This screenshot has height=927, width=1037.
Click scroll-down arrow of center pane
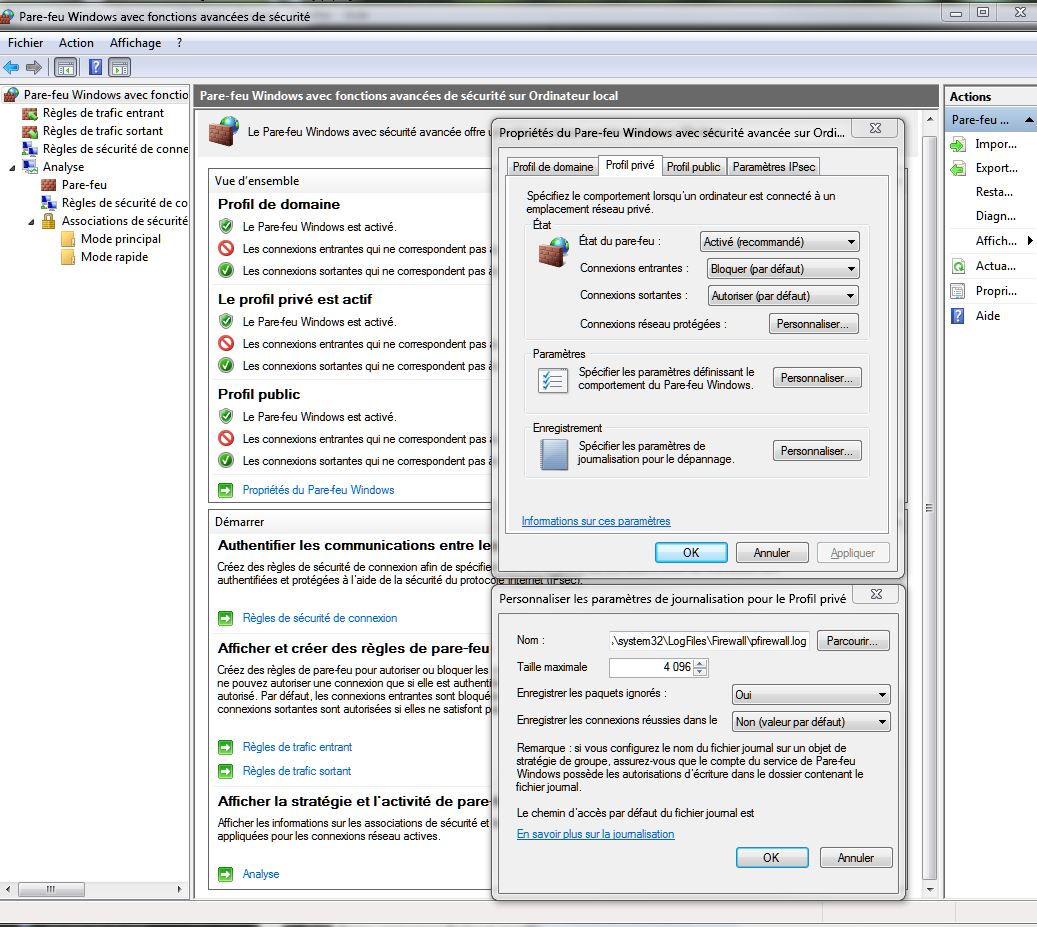(x=930, y=889)
